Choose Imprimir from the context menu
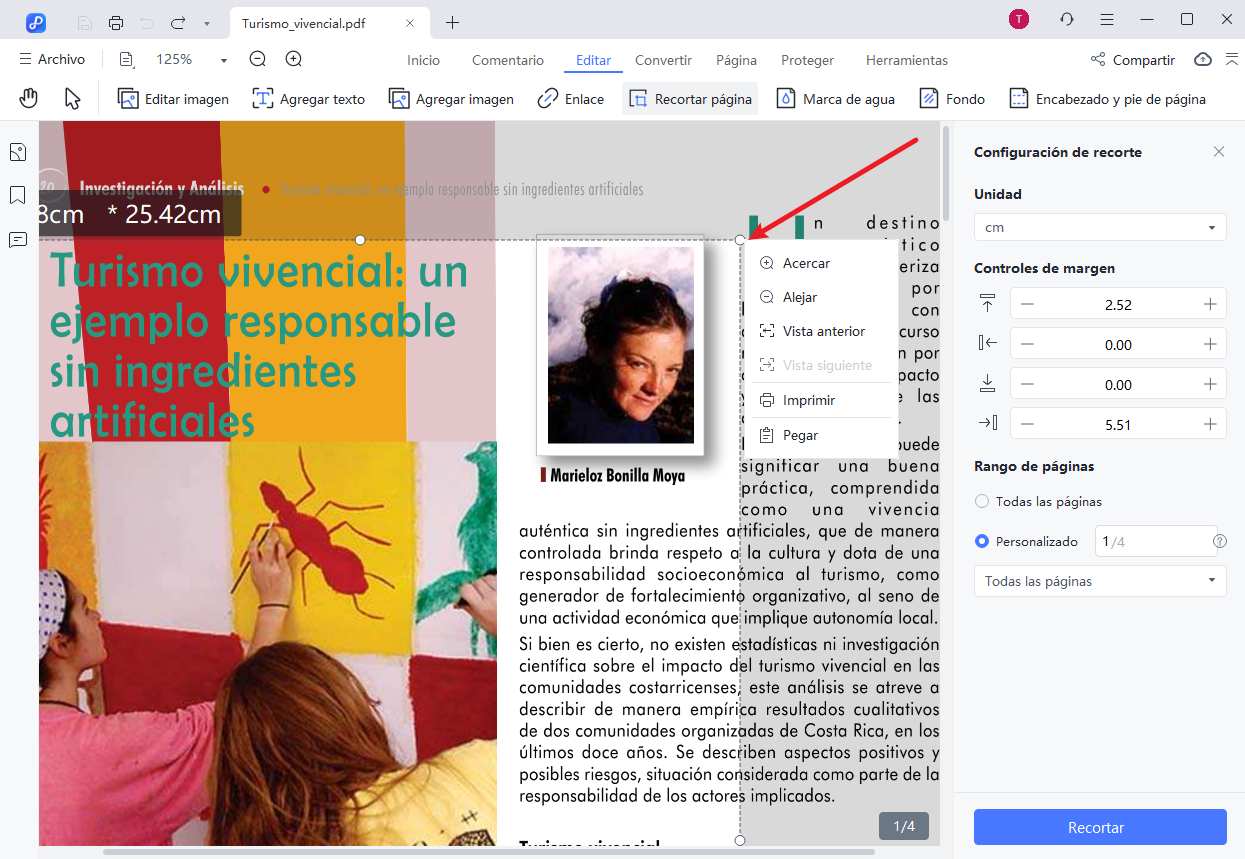The height and width of the screenshot is (859, 1245). 808,400
